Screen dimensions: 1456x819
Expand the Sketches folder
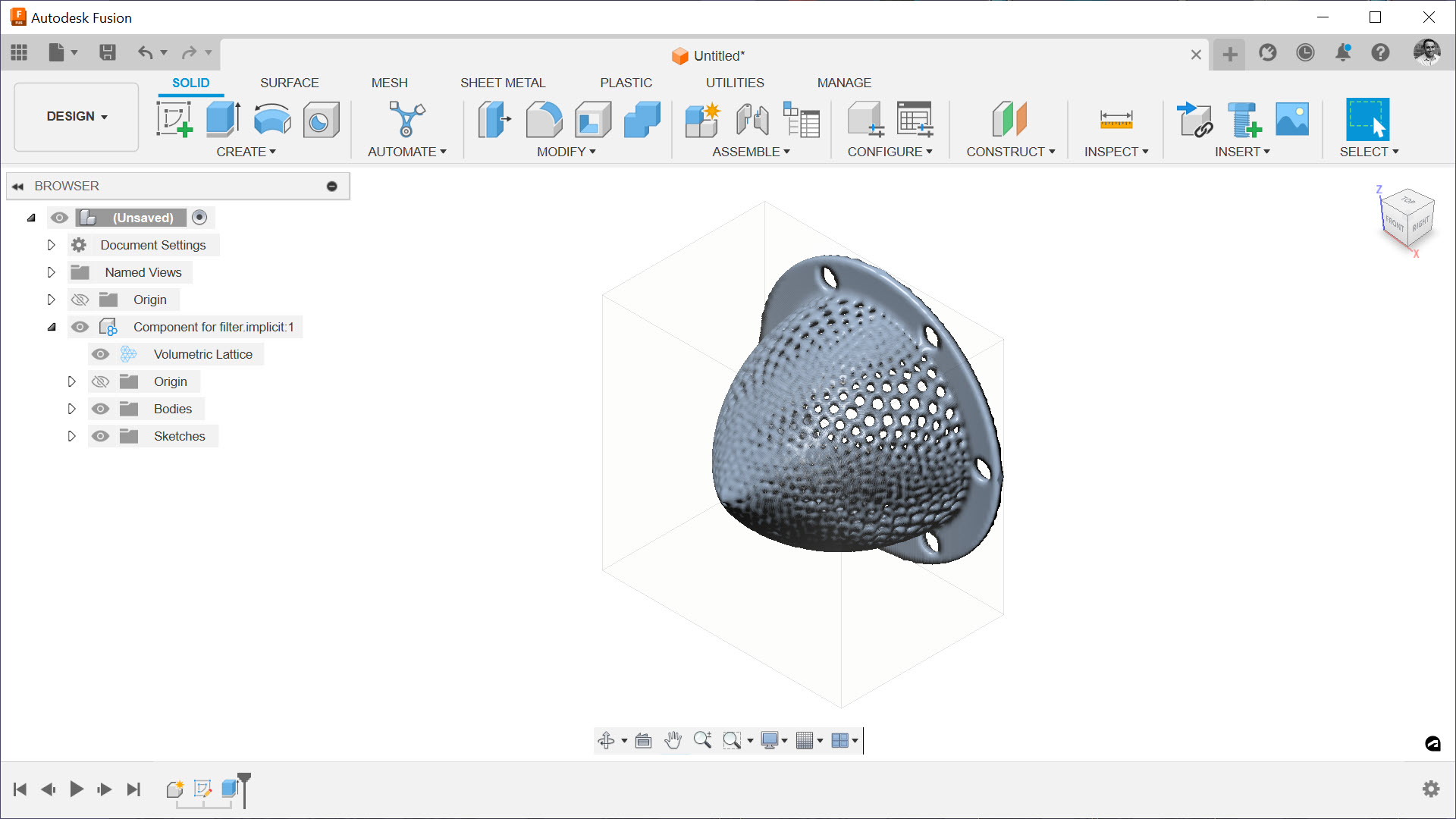tap(72, 436)
